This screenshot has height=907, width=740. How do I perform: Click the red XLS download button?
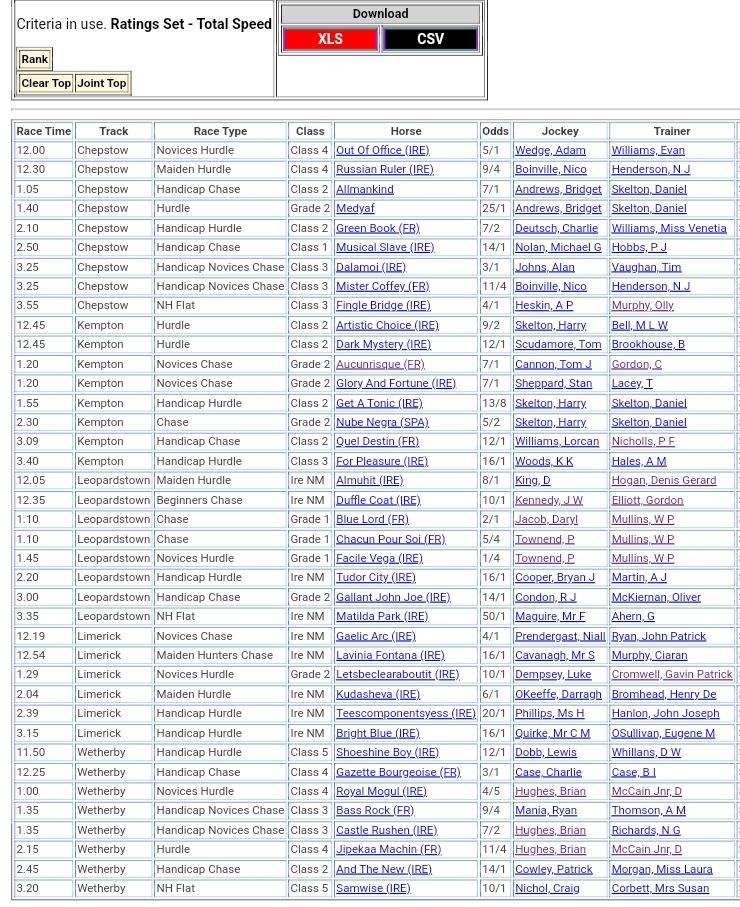330,39
